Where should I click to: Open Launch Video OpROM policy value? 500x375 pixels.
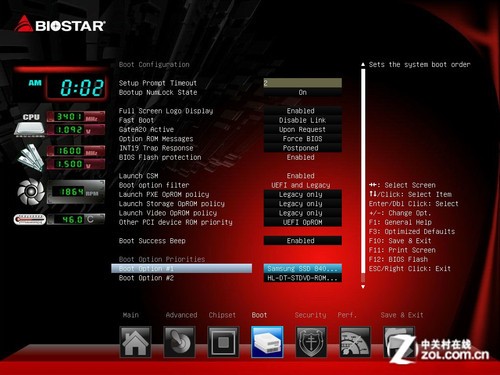click(x=303, y=213)
